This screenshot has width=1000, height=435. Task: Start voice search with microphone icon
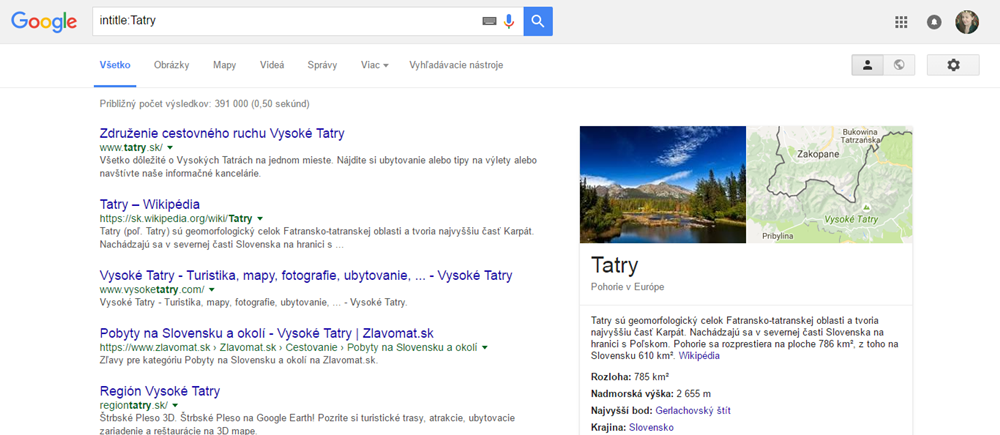coord(508,21)
